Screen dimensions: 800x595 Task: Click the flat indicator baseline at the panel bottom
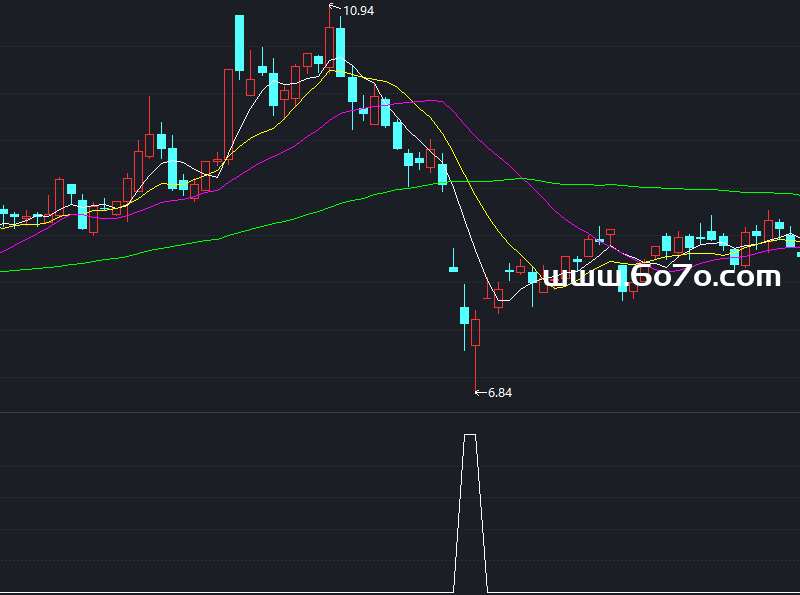click(200, 593)
